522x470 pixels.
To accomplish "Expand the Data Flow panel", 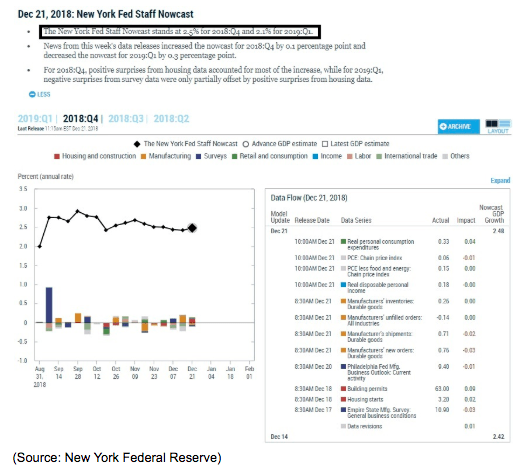I will coord(500,180).
